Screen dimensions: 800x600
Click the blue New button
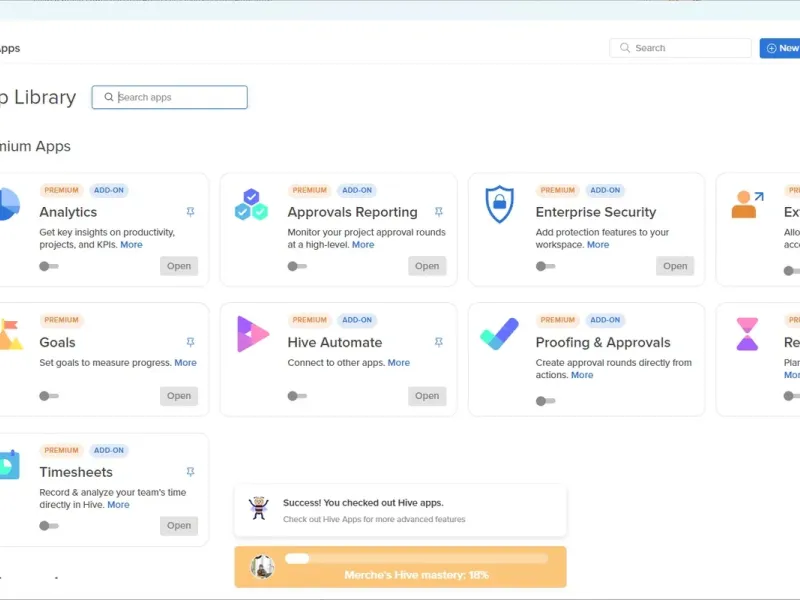point(781,48)
